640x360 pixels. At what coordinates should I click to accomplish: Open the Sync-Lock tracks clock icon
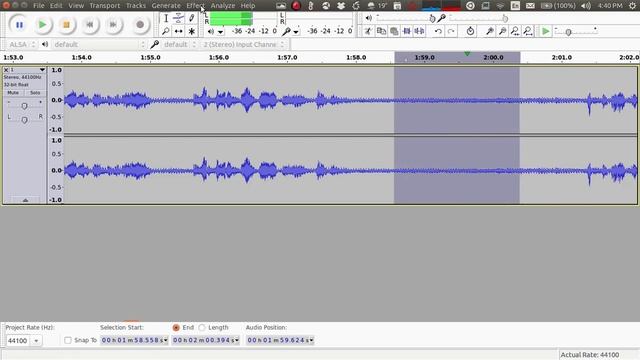(470, 31)
